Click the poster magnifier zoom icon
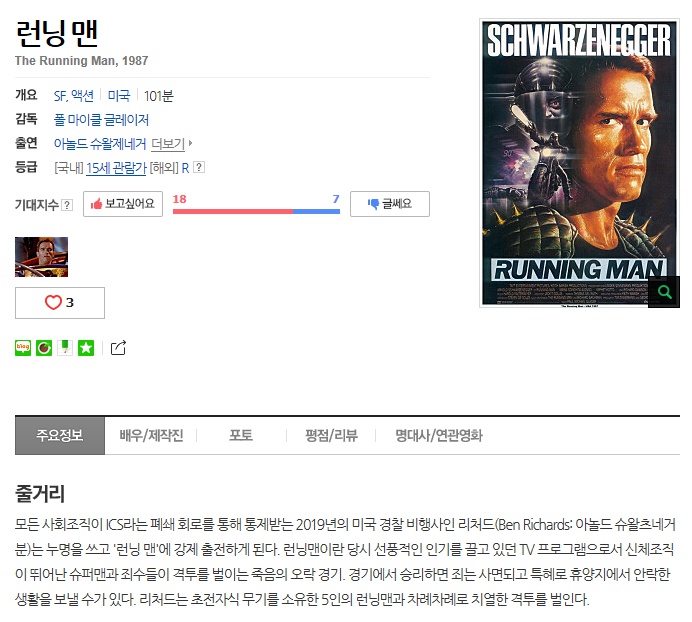The width and height of the screenshot is (692, 622). point(664,292)
